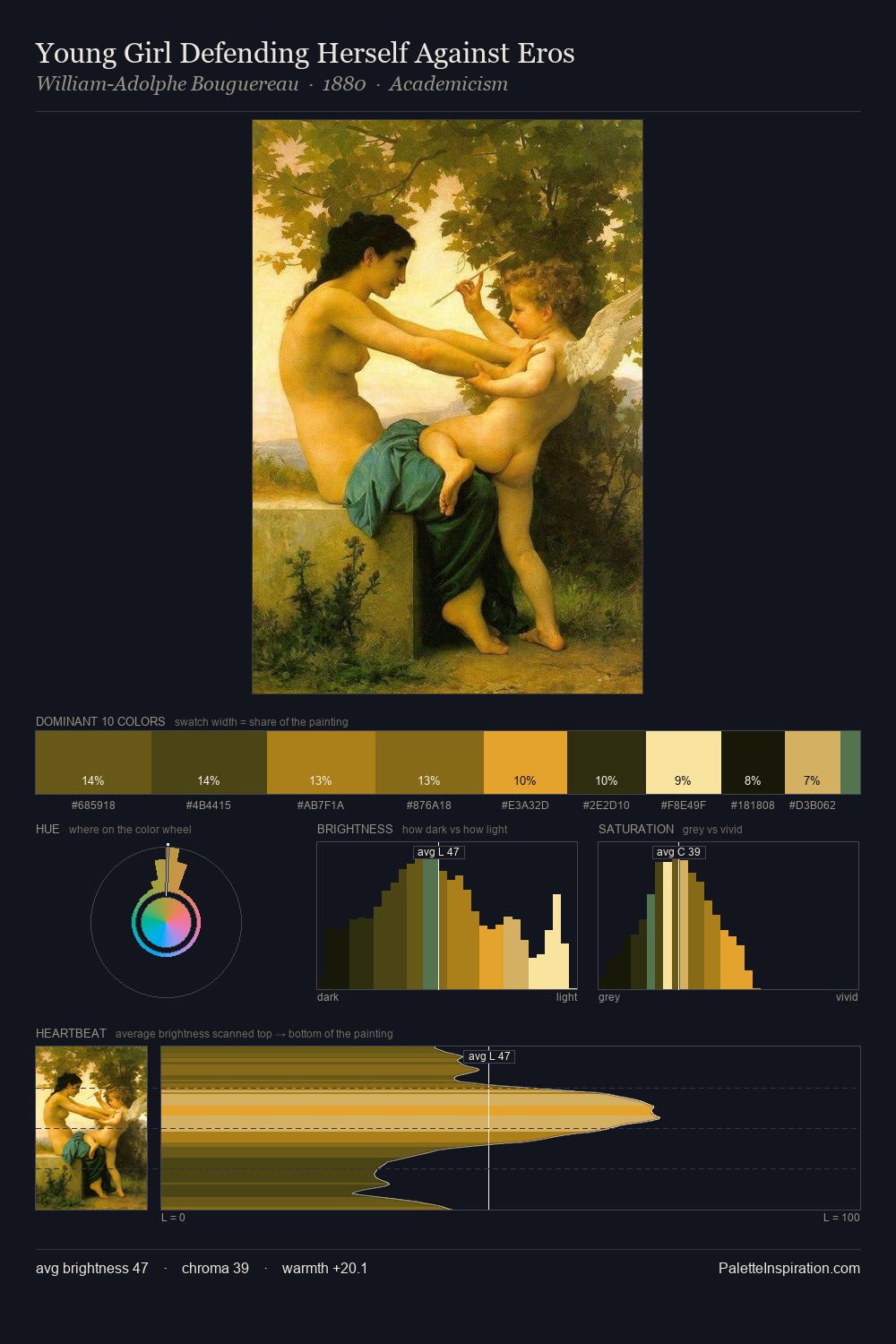The height and width of the screenshot is (1344, 896).
Task: Click the hue color wheel
Action: (x=166, y=923)
